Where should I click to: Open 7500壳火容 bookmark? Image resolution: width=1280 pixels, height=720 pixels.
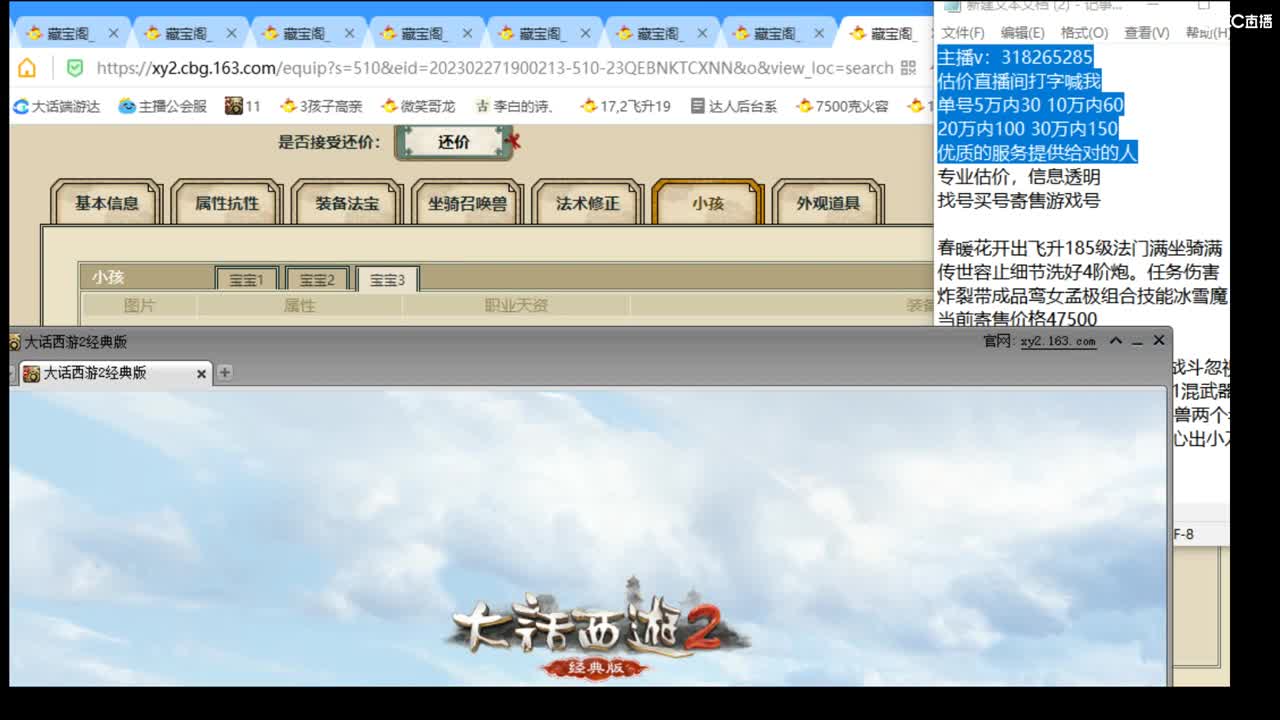pyautogui.click(x=842, y=106)
